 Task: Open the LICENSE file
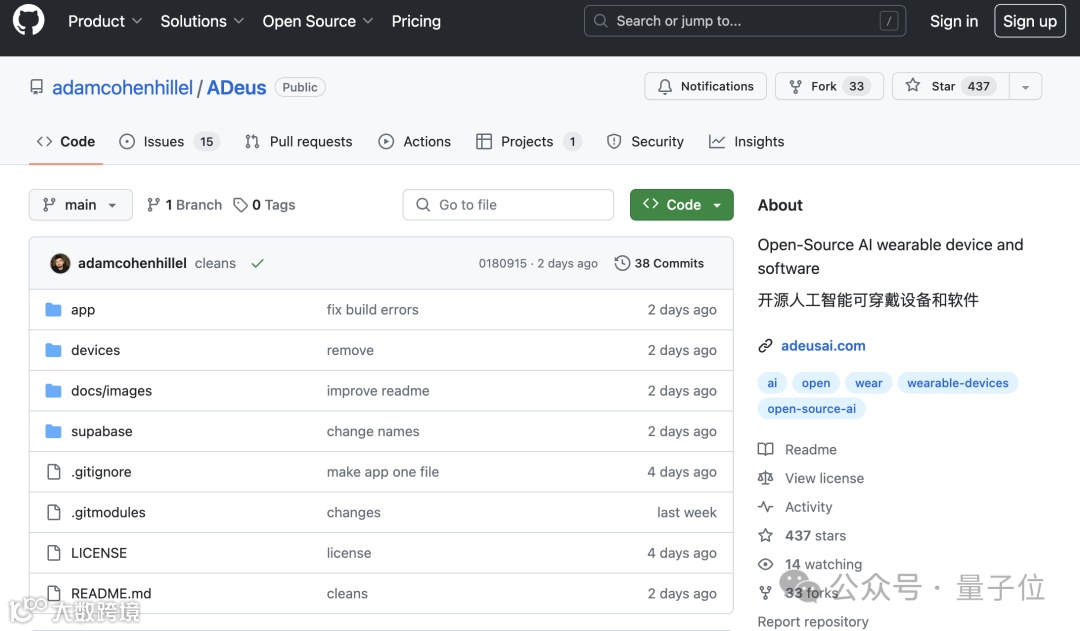point(98,553)
